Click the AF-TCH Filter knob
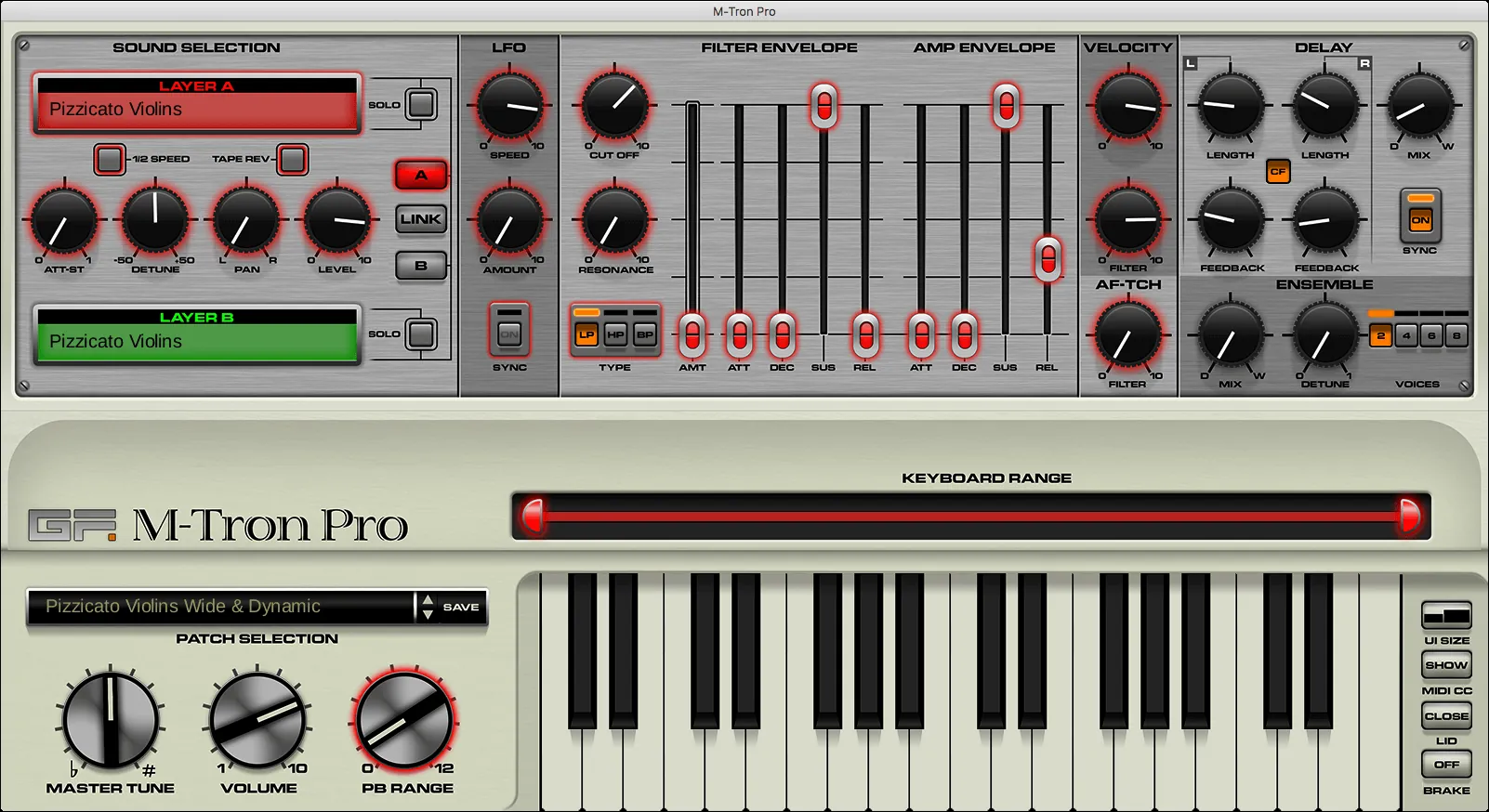Viewport: 1489px width, 812px height. [1127, 335]
